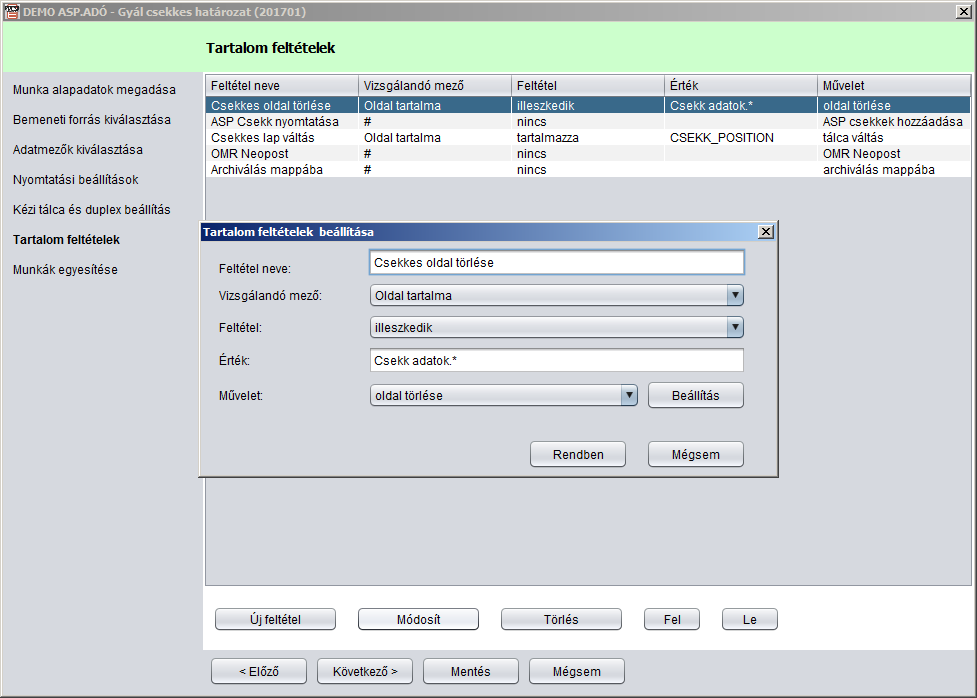Viewport: 977px width, 698px height.
Task: Click the Új feltétel button
Action: (x=275, y=619)
